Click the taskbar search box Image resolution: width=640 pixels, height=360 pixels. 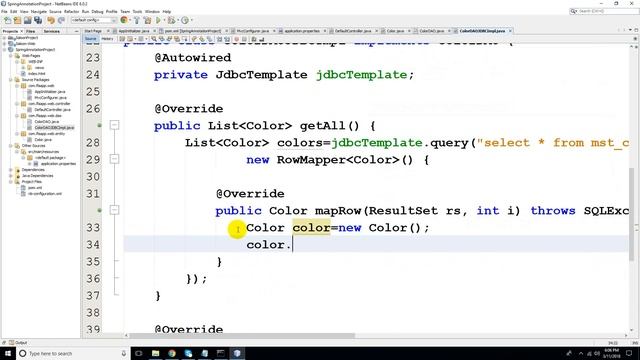pos(73,353)
